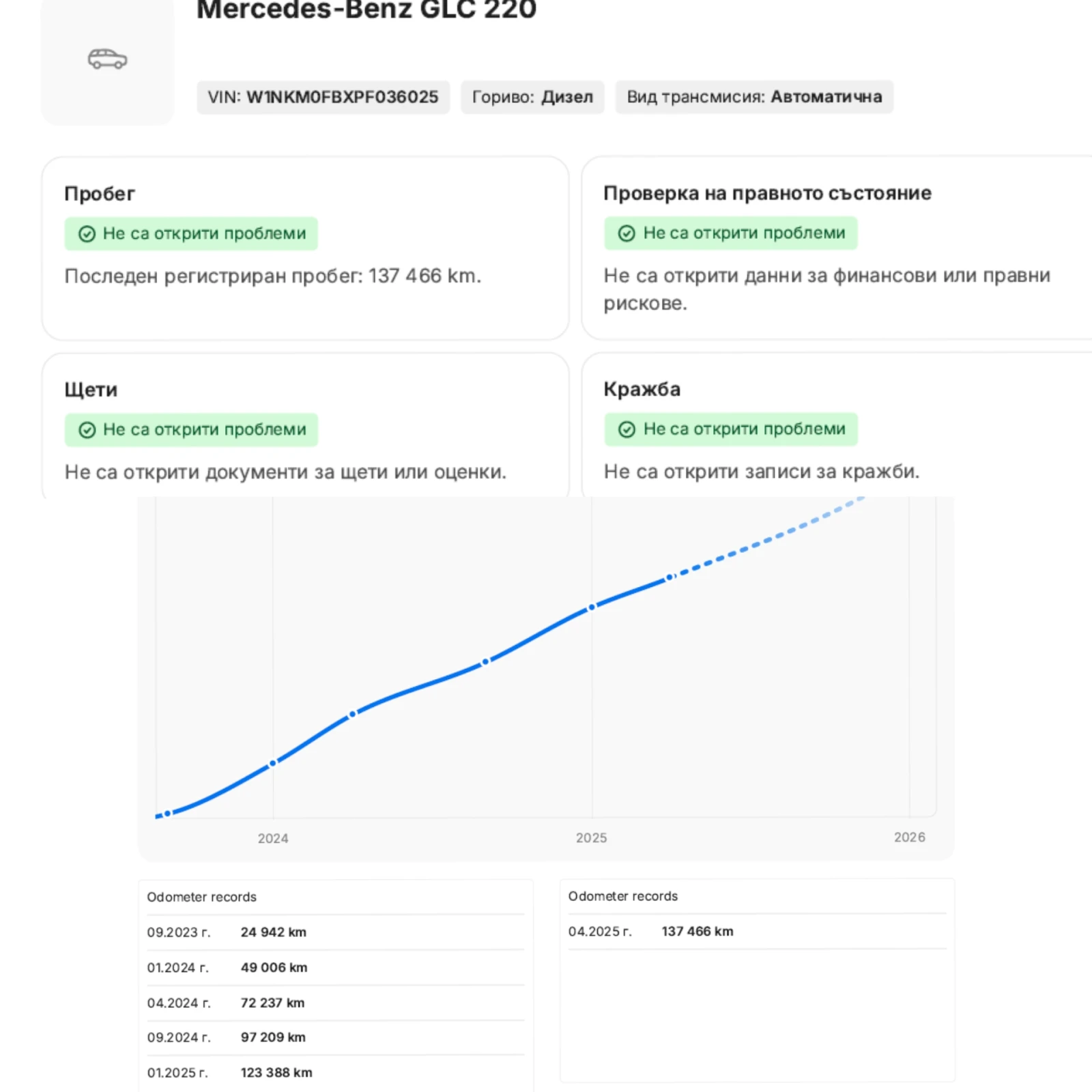Click the car placeholder icon
This screenshot has height=1092, width=1092.
click(x=107, y=59)
